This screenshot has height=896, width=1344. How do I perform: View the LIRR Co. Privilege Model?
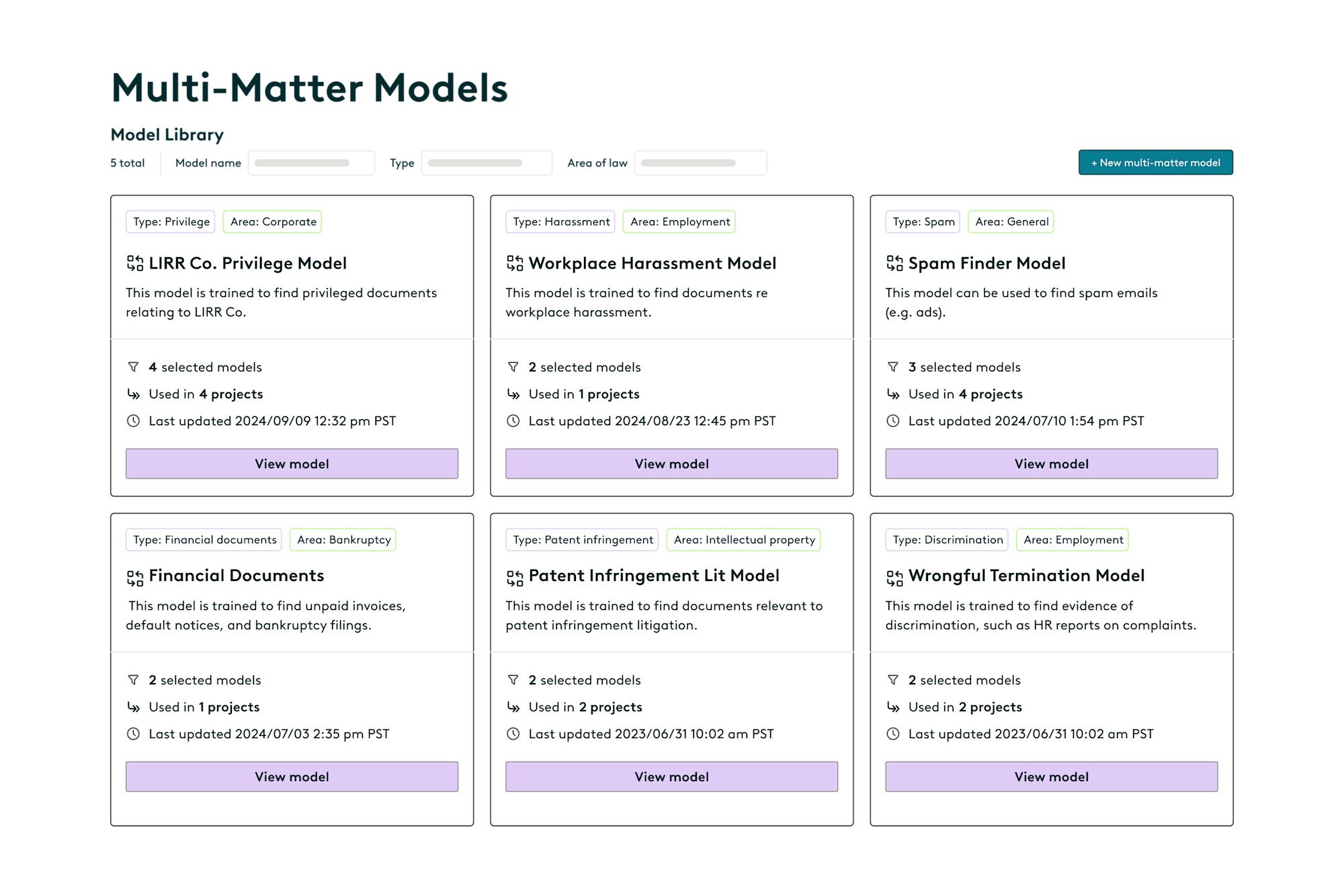point(292,463)
